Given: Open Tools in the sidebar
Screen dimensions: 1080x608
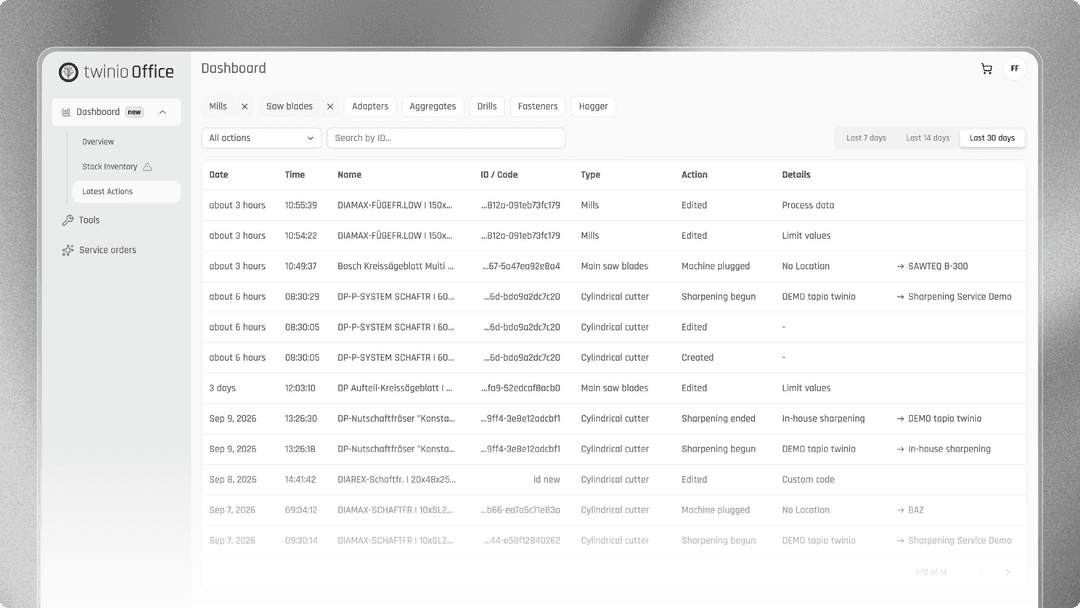Looking at the screenshot, I should (x=89, y=220).
